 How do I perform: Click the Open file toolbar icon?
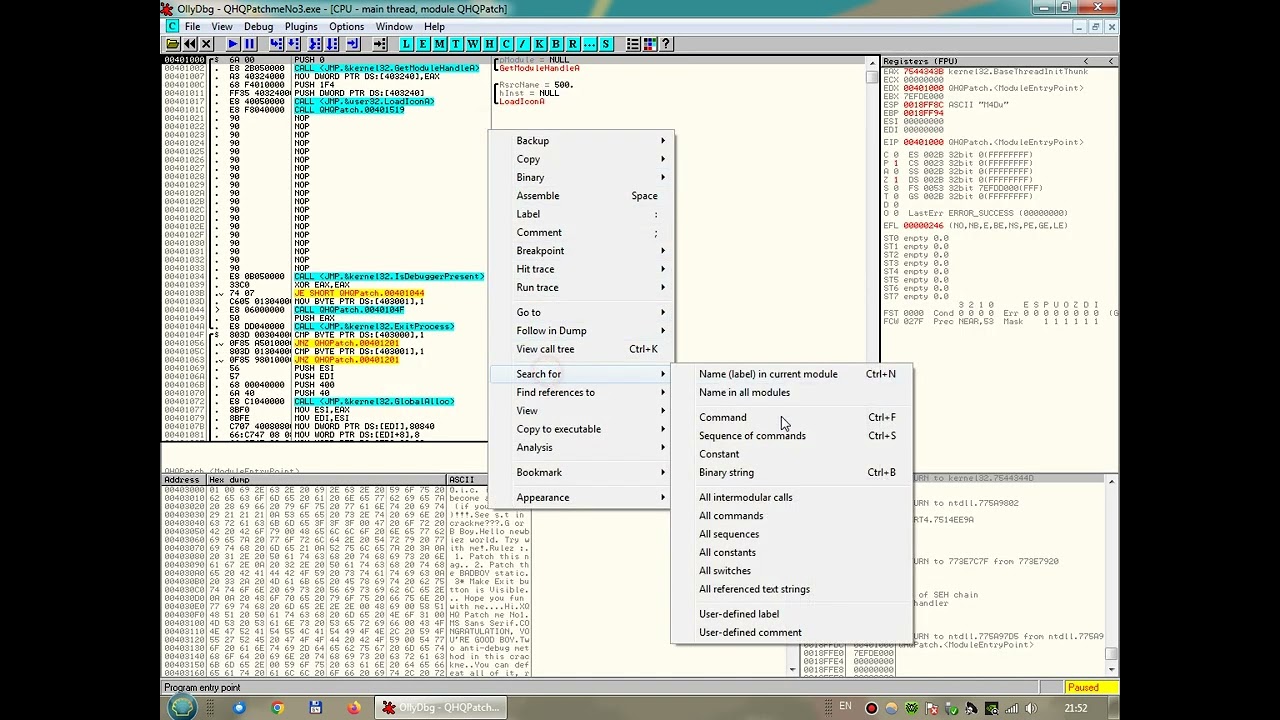(x=173, y=44)
